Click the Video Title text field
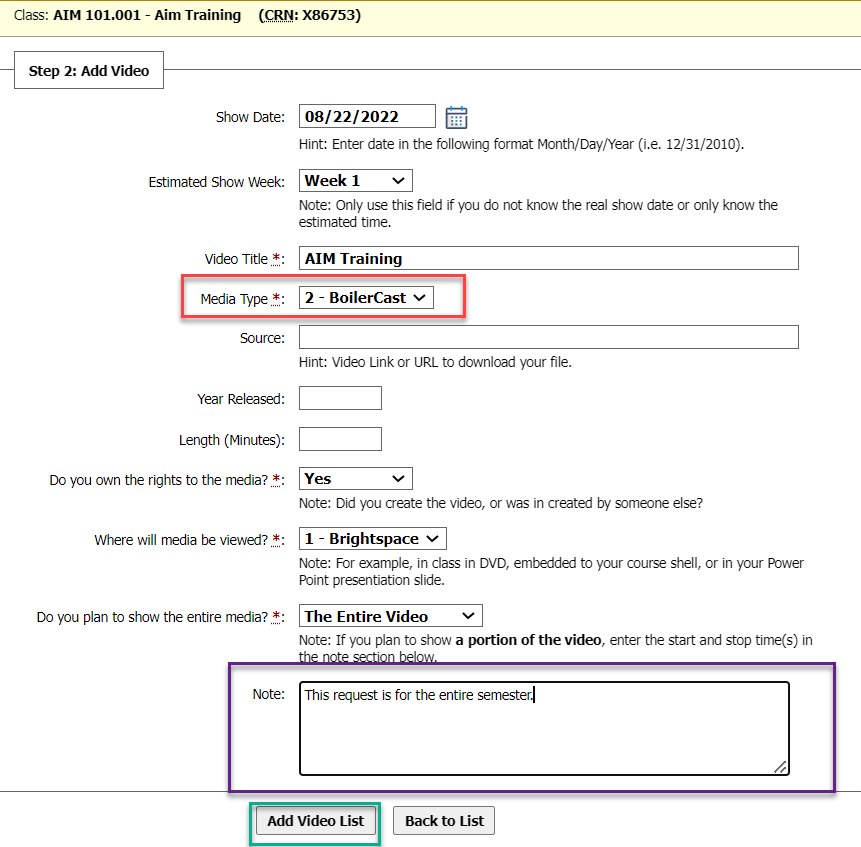Image resolution: width=861 pixels, height=847 pixels. tap(548, 258)
